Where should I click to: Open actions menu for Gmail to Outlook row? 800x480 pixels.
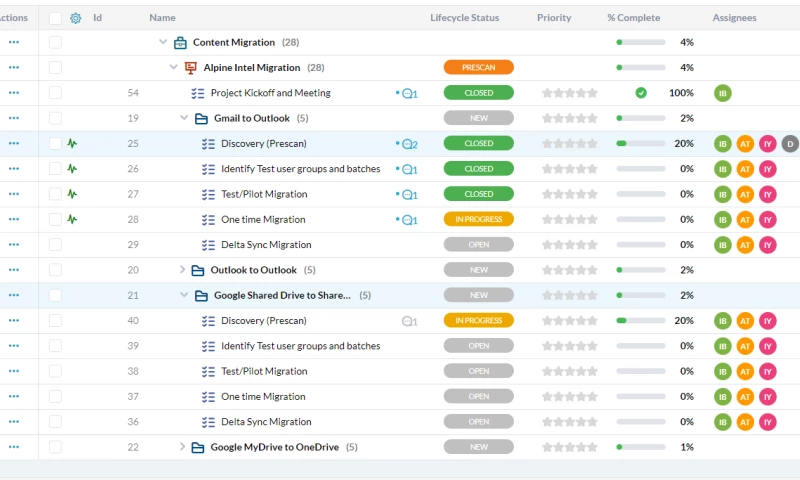[x=14, y=118]
